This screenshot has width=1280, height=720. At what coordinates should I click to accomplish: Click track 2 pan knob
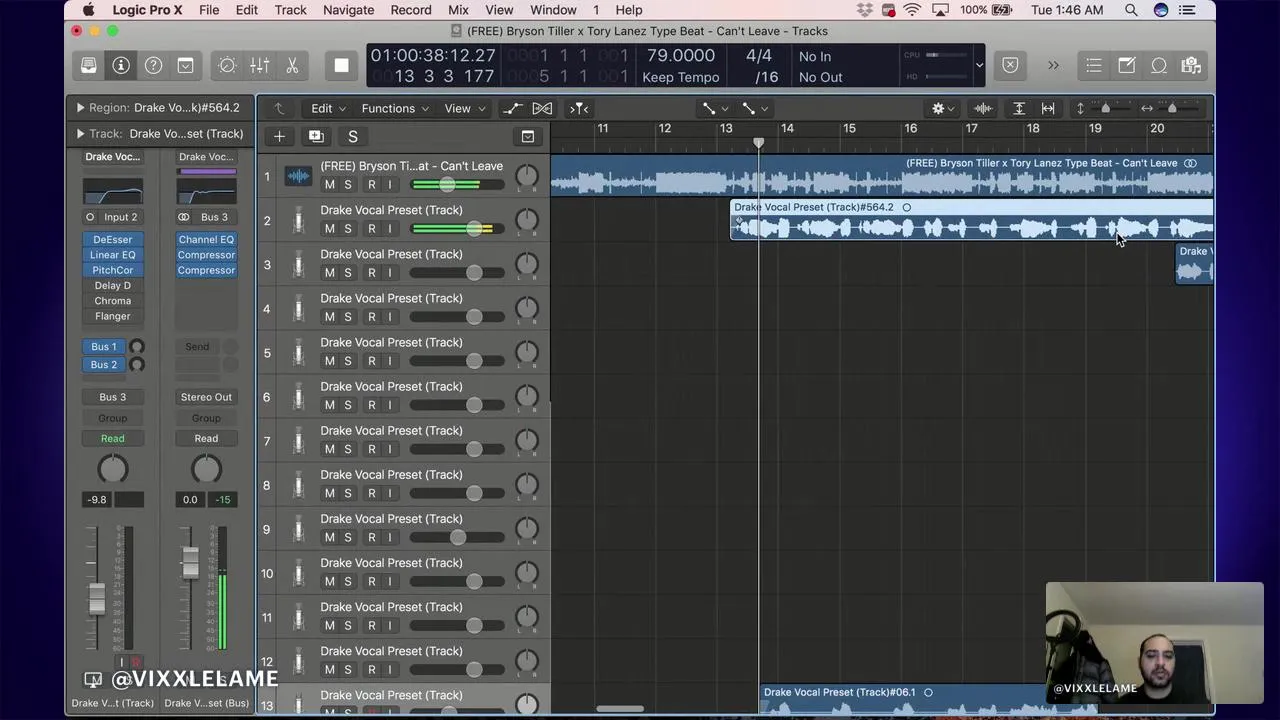pyautogui.click(x=526, y=220)
